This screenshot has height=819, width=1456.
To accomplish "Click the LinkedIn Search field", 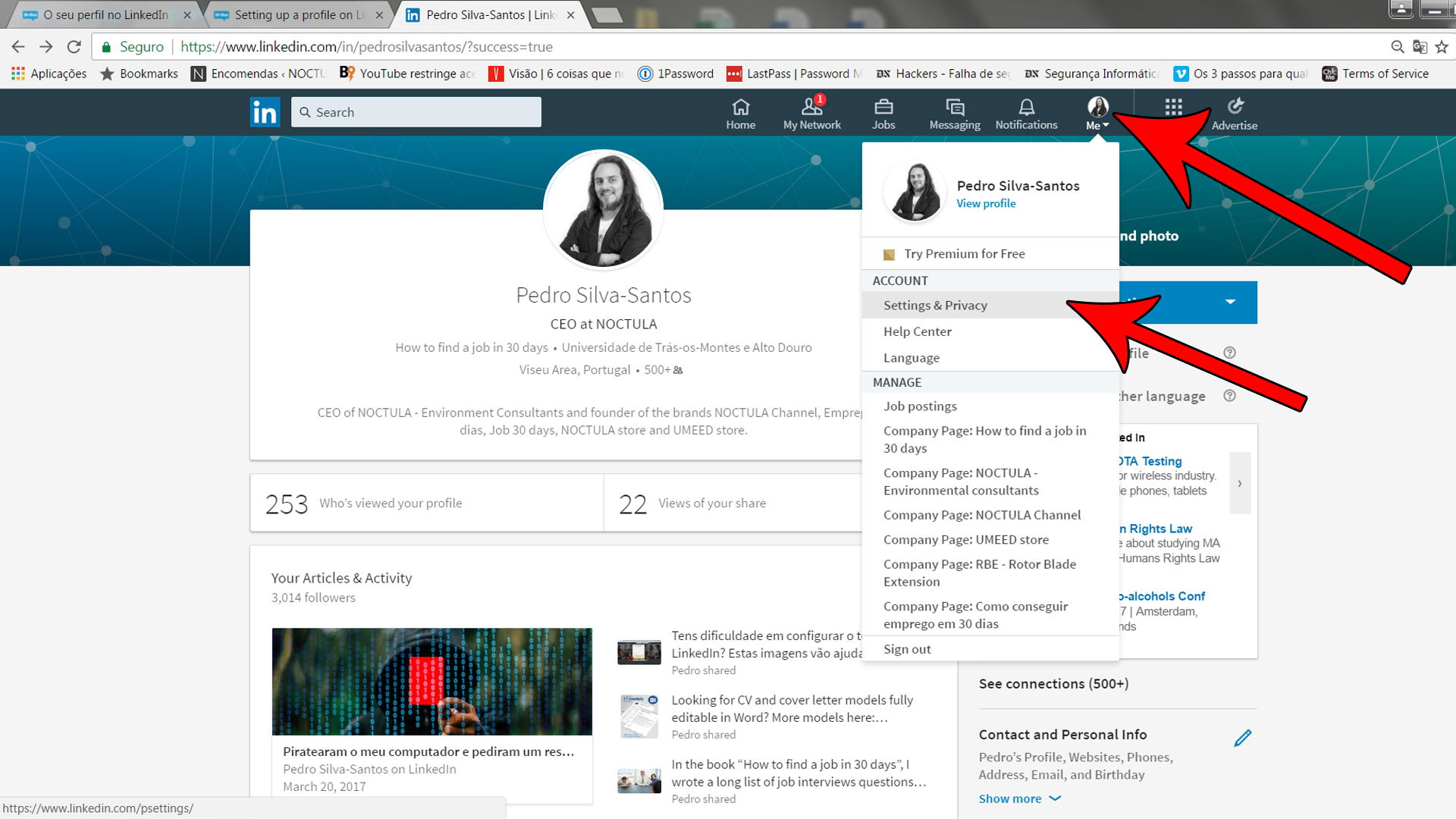I will click(x=416, y=112).
